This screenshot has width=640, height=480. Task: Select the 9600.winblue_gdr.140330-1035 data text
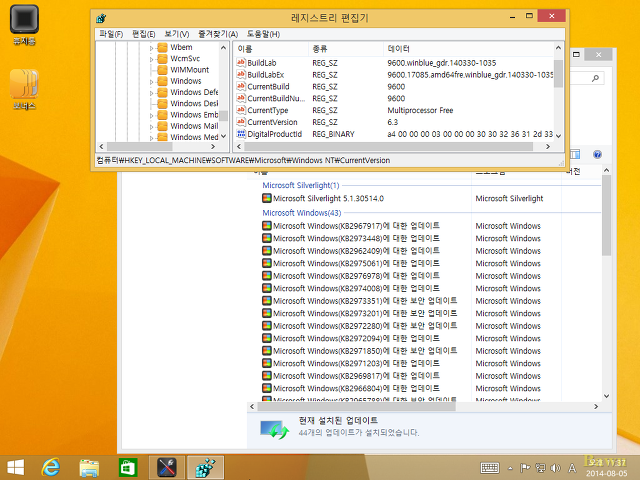[x=442, y=63]
